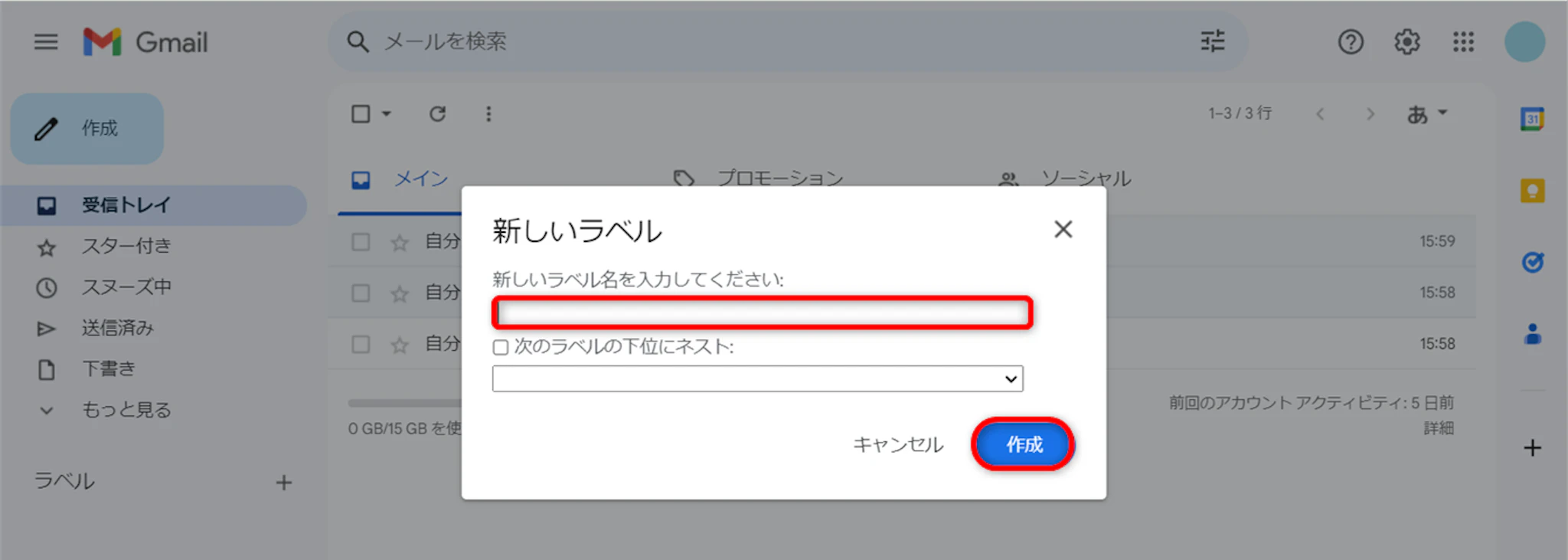Refresh the inbox list
The width and height of the screenshot is (1568, 560).
[x=437, y=114]
